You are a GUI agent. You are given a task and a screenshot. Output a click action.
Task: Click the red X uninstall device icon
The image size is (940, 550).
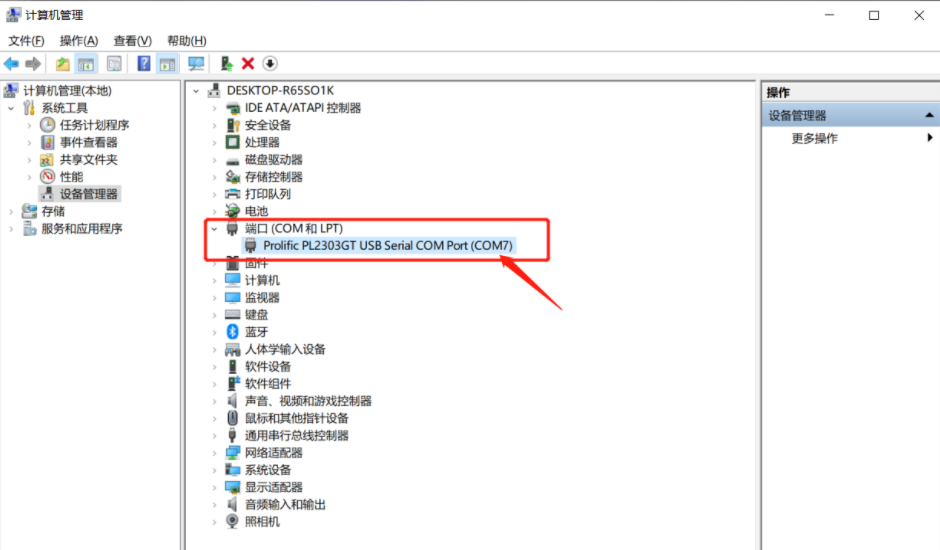point(248,64)
